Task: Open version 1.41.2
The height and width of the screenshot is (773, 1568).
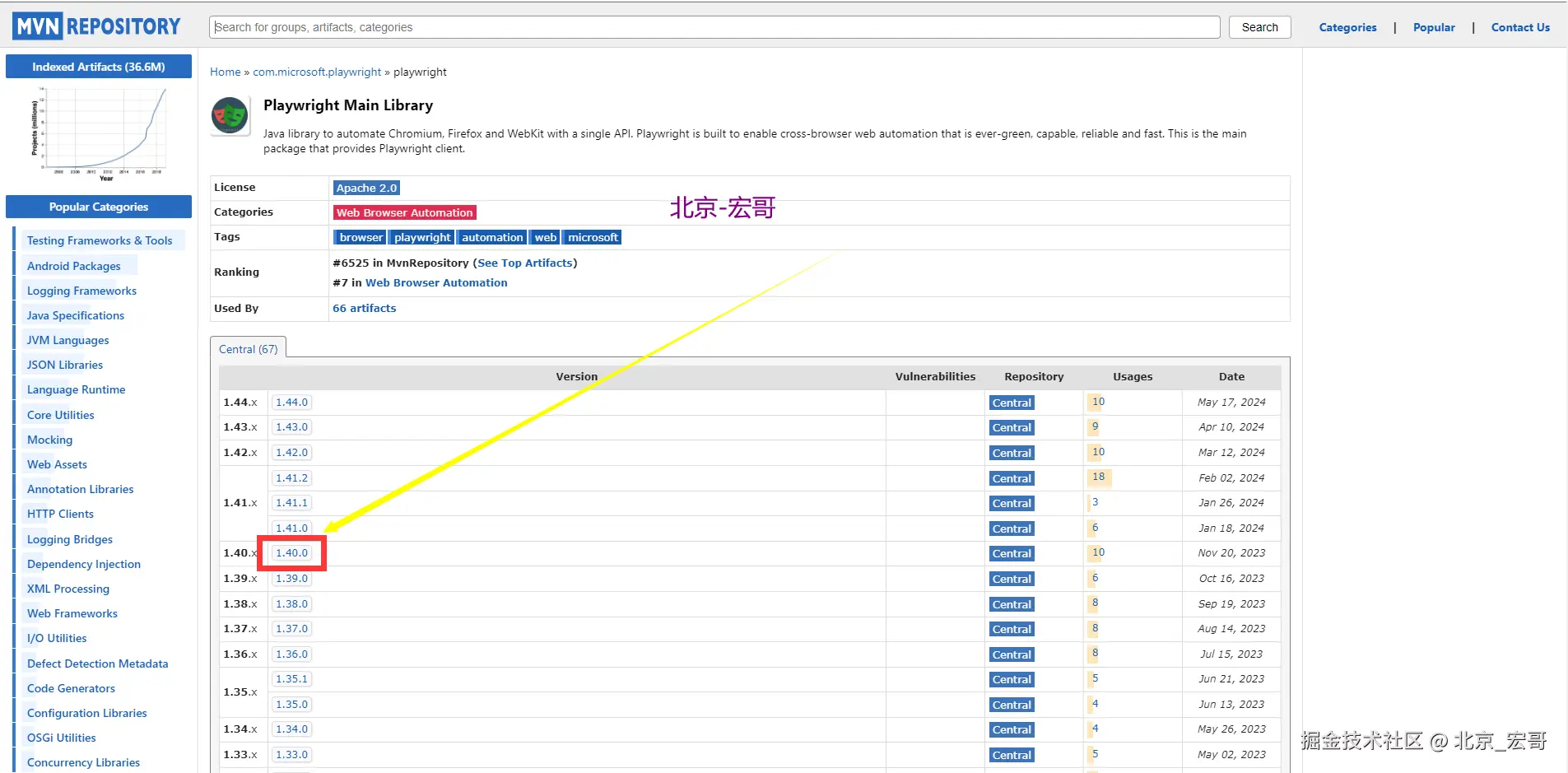Action: pos(291,478)
